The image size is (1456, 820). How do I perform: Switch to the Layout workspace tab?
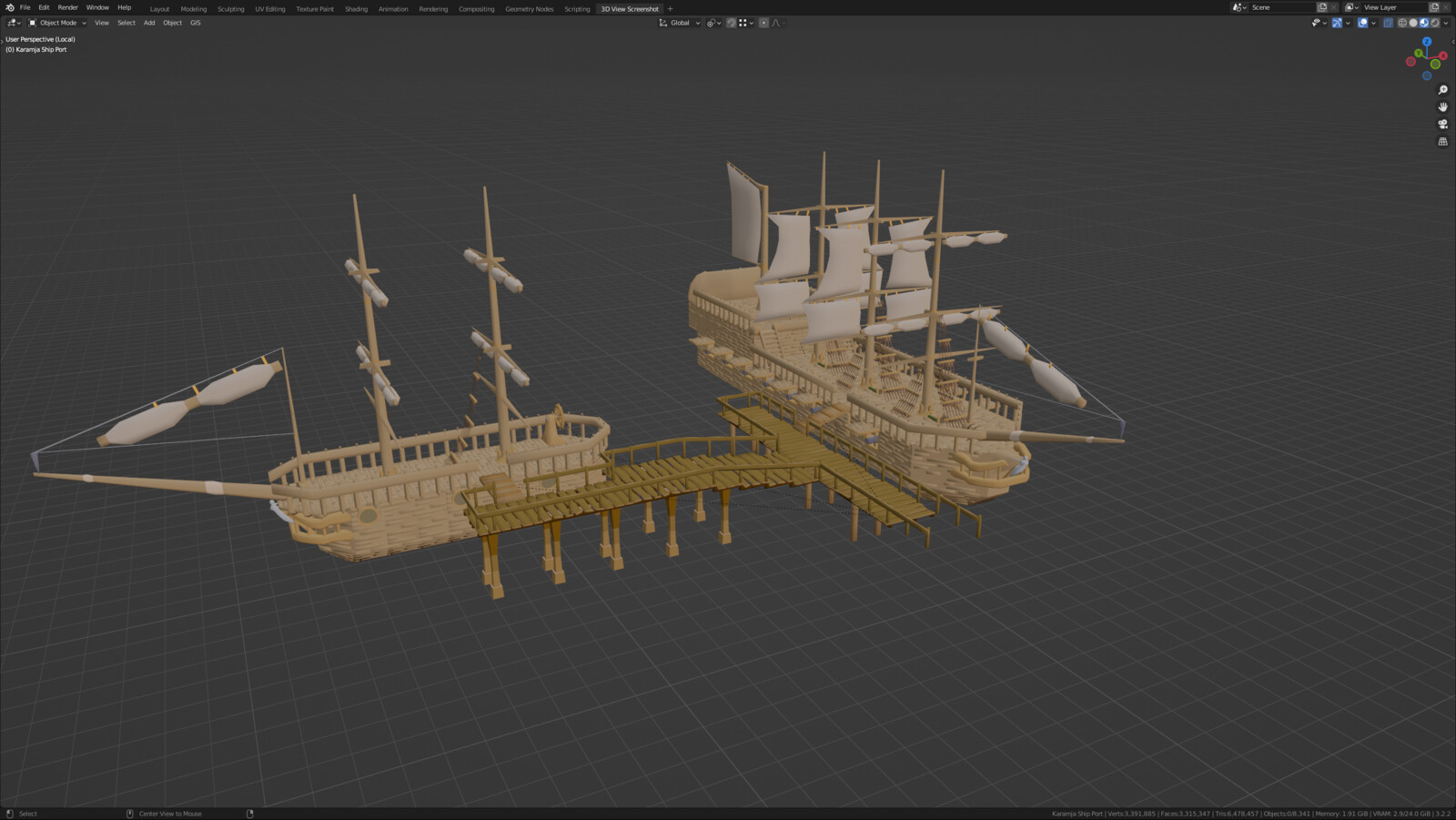click(x=160, y=9)
